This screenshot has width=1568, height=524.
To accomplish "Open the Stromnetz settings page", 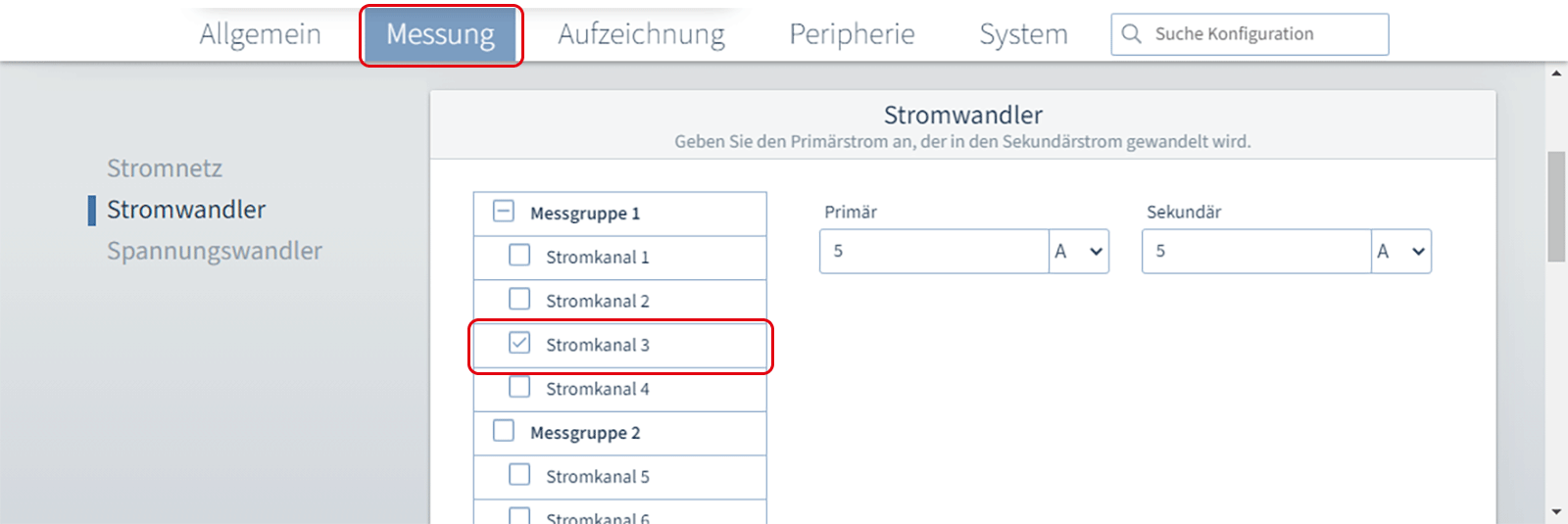I will pos(165,168).
